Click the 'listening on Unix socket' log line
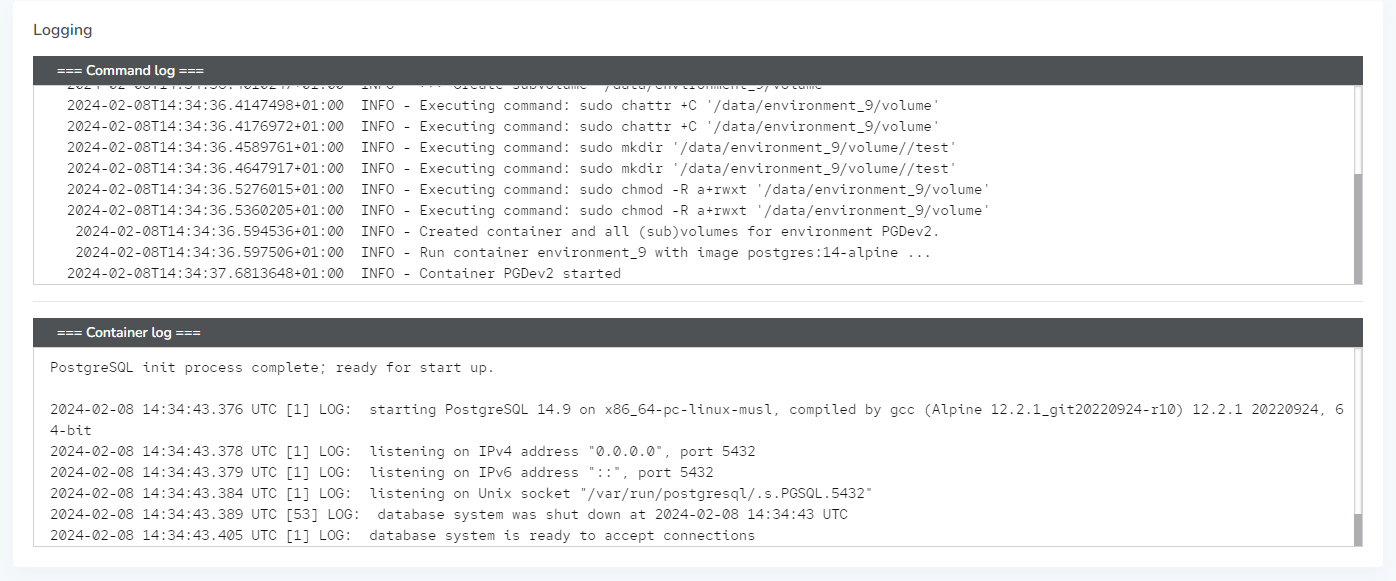The width and height of the screenshot is (1396, 581). click(461, 493)
